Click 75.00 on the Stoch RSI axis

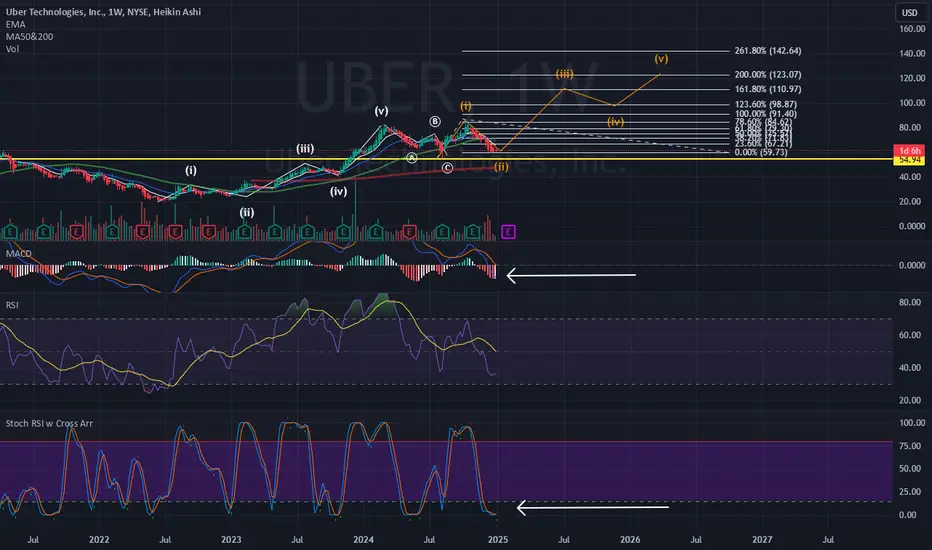tap(912, 446)
